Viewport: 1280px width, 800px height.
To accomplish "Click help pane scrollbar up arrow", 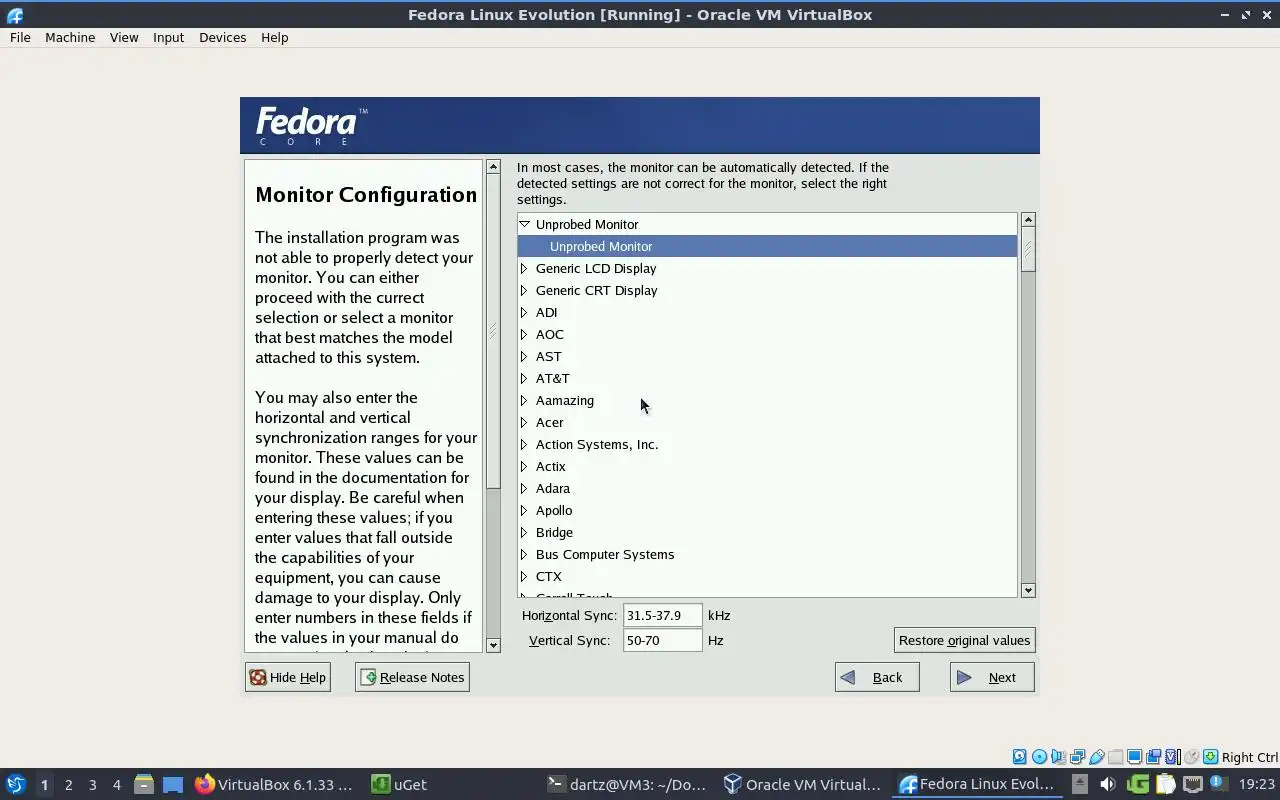I will (x=493, y=167).
